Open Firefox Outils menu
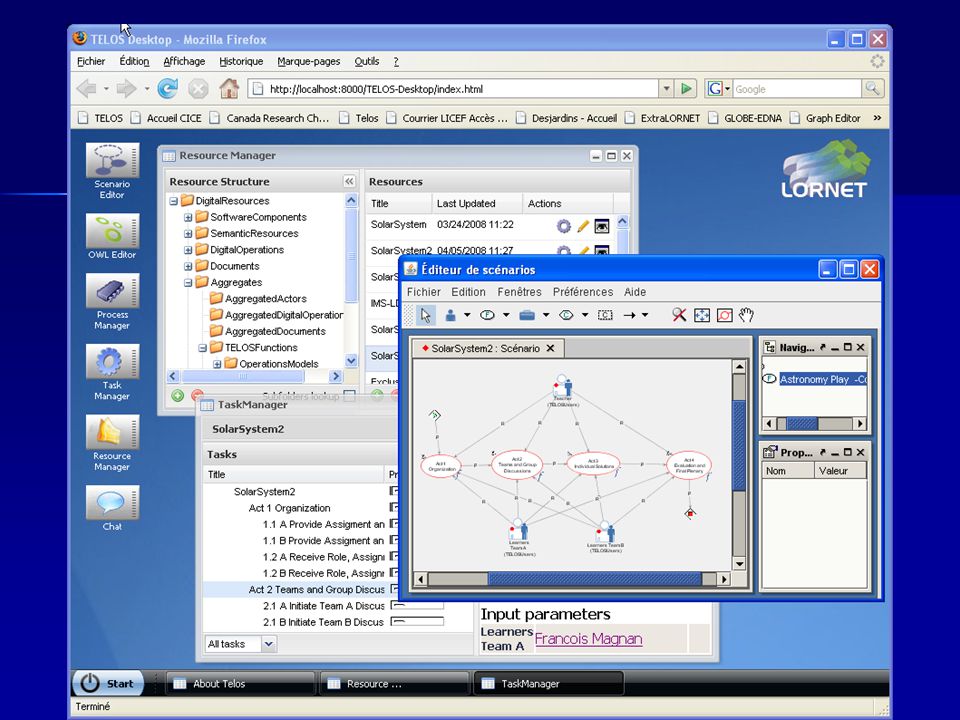960x720 pixels. coord(367,61)
